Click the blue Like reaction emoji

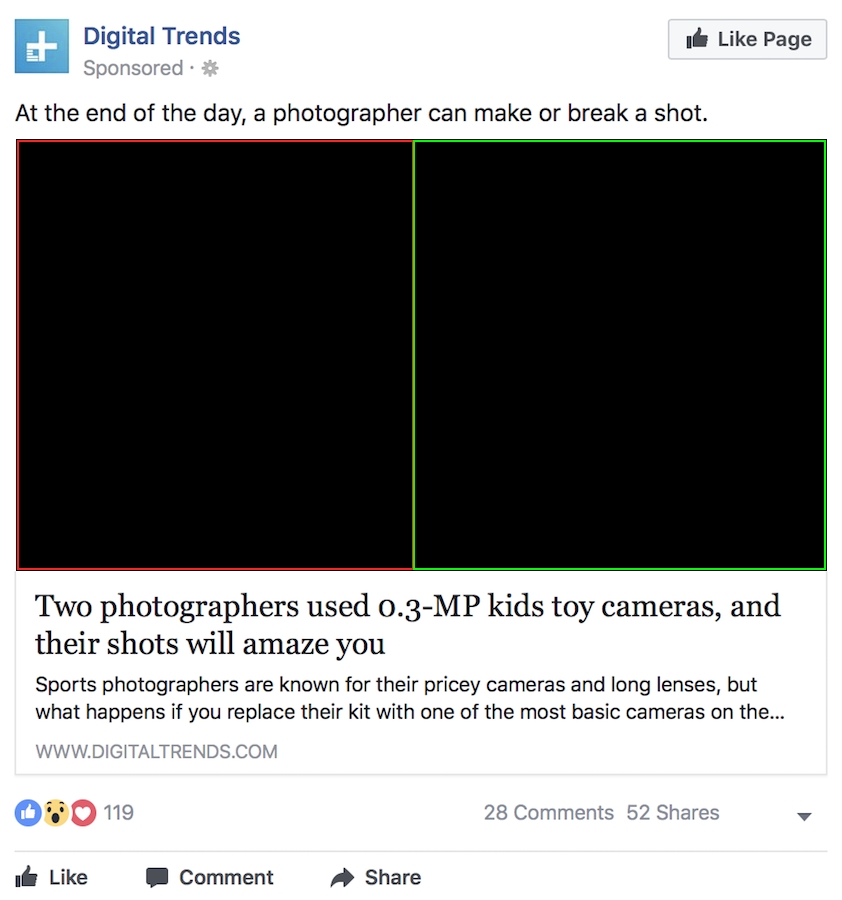point(28,813)
